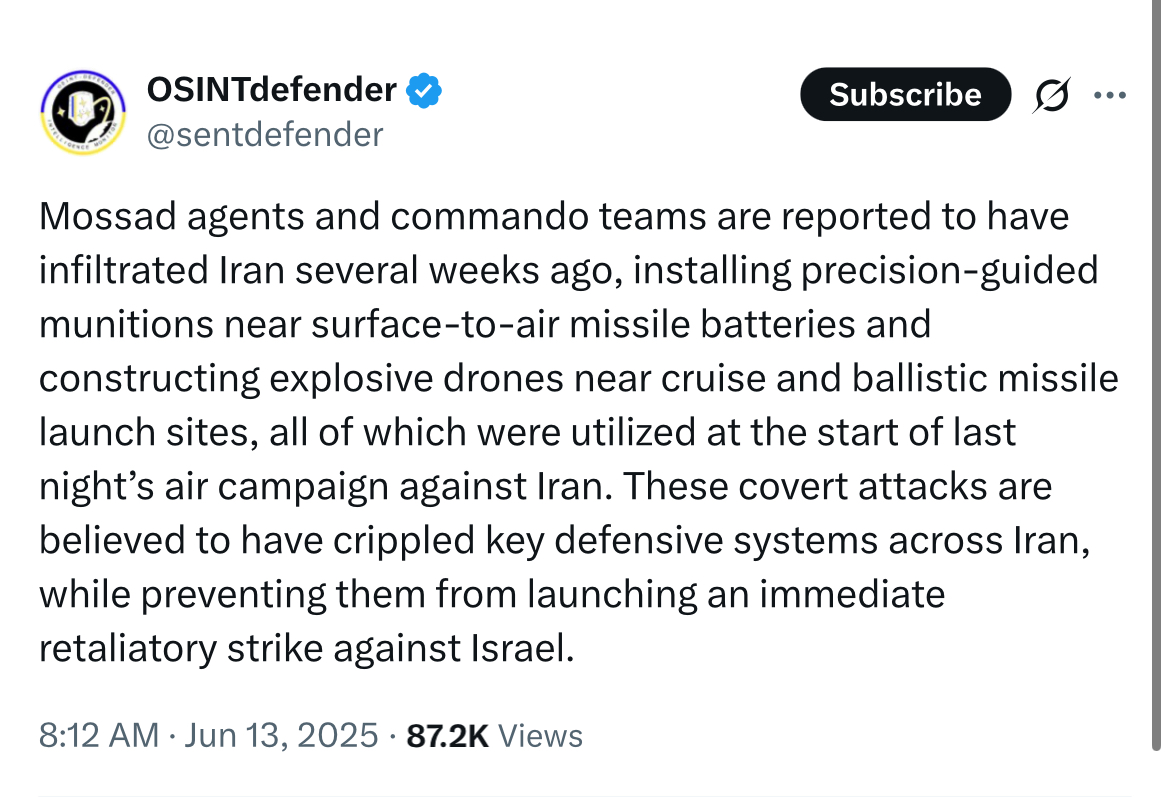
Task: Click the final line retaliatory strike against Israel
Action: click(x=307, y=648)
